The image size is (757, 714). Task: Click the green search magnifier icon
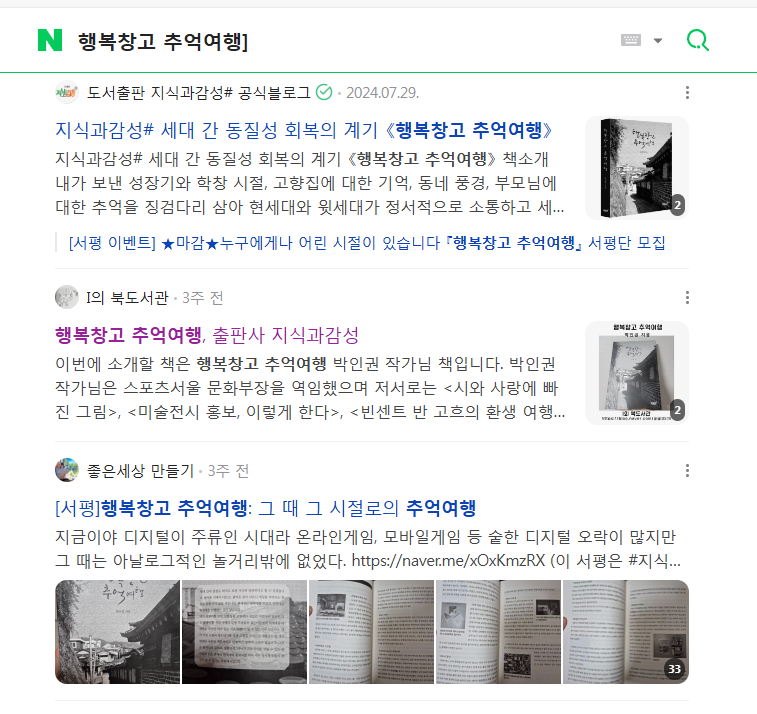click(x=698, y=40)
